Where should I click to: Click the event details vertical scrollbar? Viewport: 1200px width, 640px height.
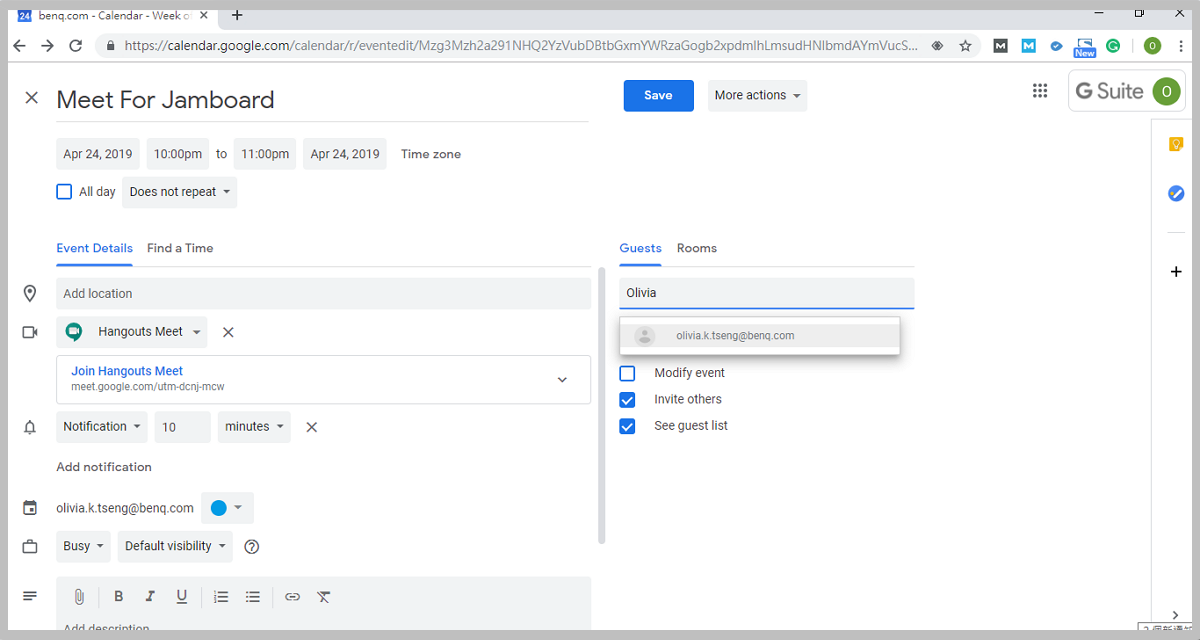pyautogui.click(x=601, y=405)
